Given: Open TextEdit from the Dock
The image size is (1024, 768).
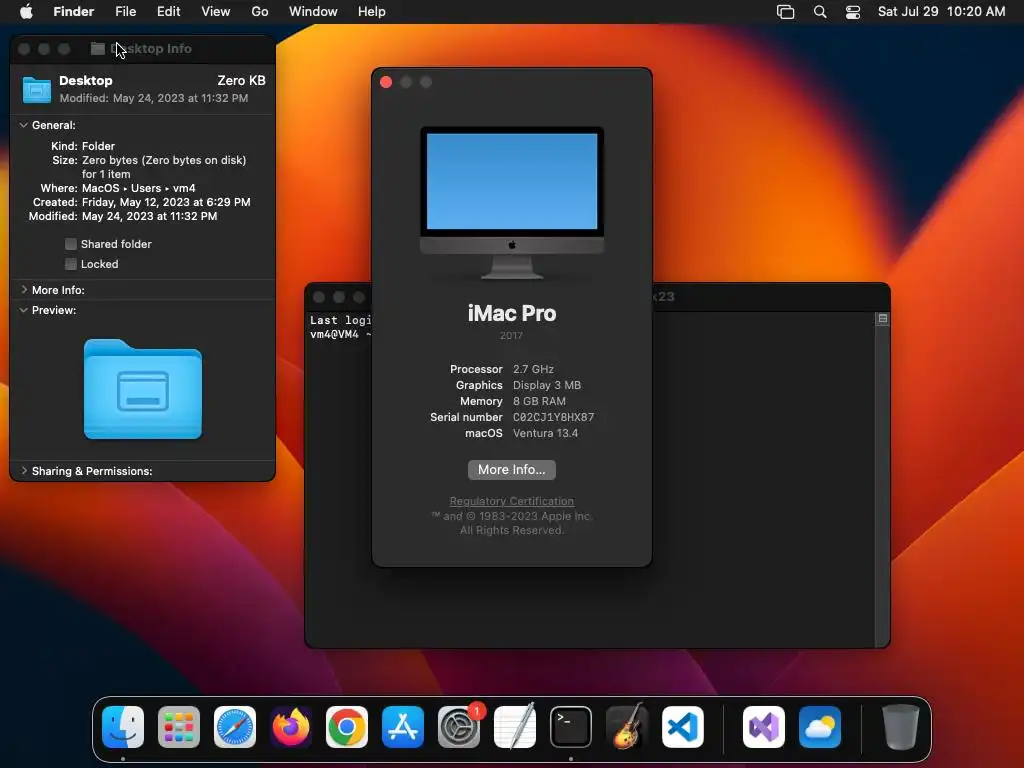Looking at the screenshot, I should pyautogui.click(x=515, y=727).
